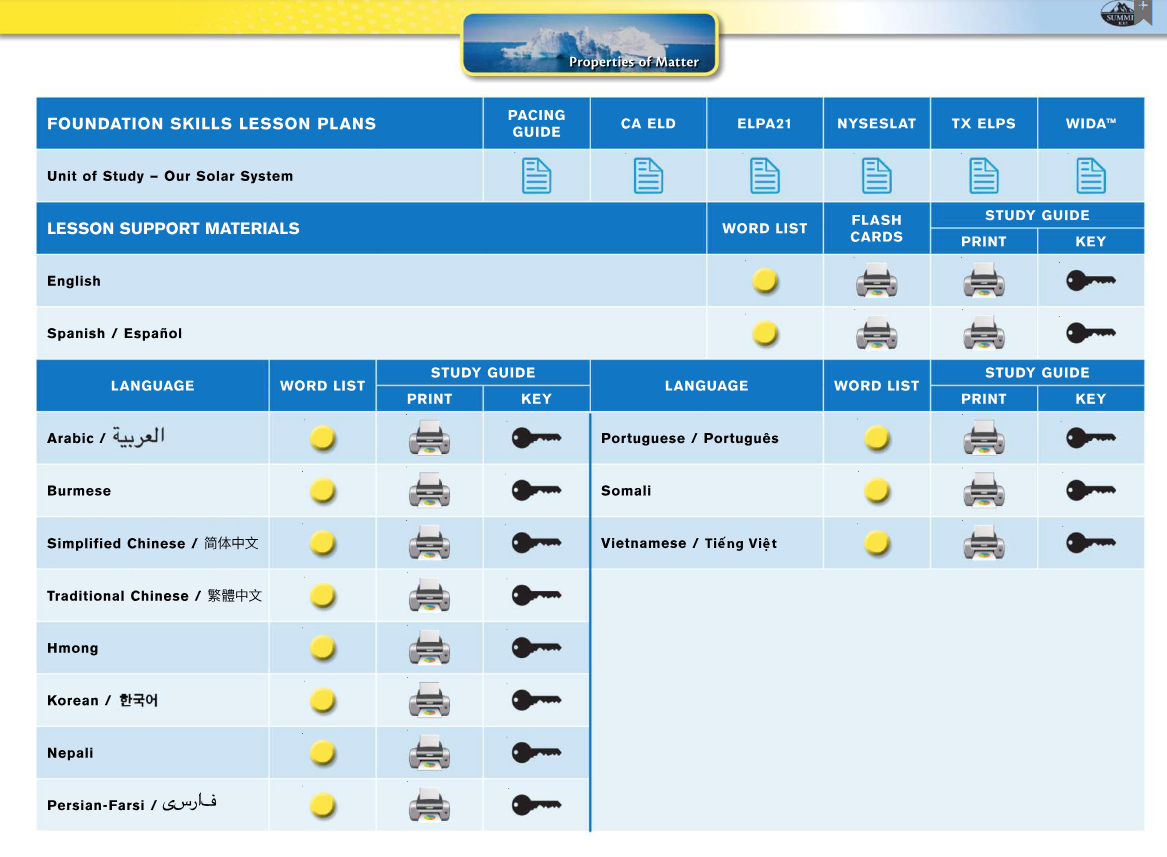Open the Persian-Farsi study guide key

point(536,805)
